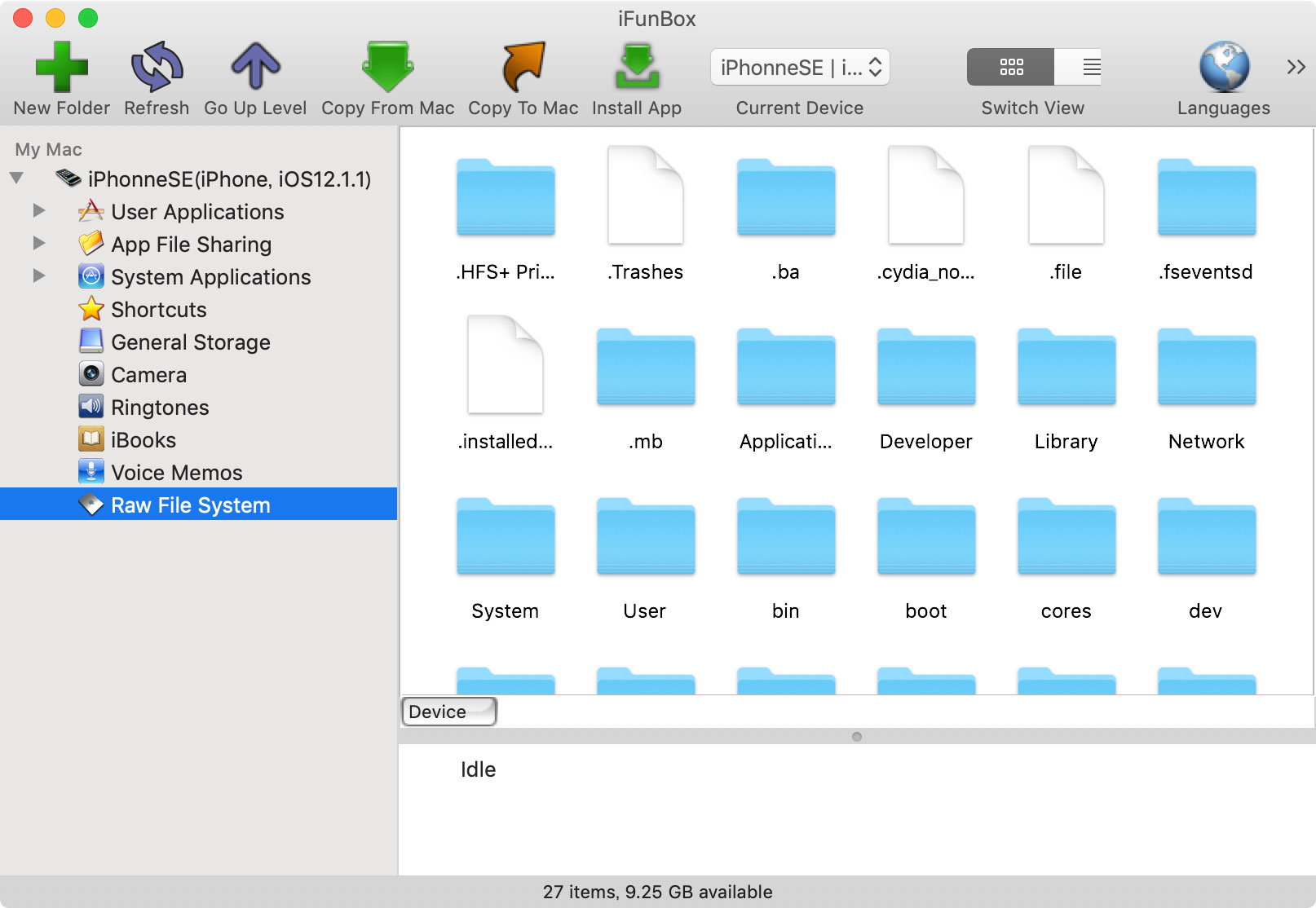1316x908 pixels.
Task: Click the New Folder green plus icon
Action: tap(62, 67)
